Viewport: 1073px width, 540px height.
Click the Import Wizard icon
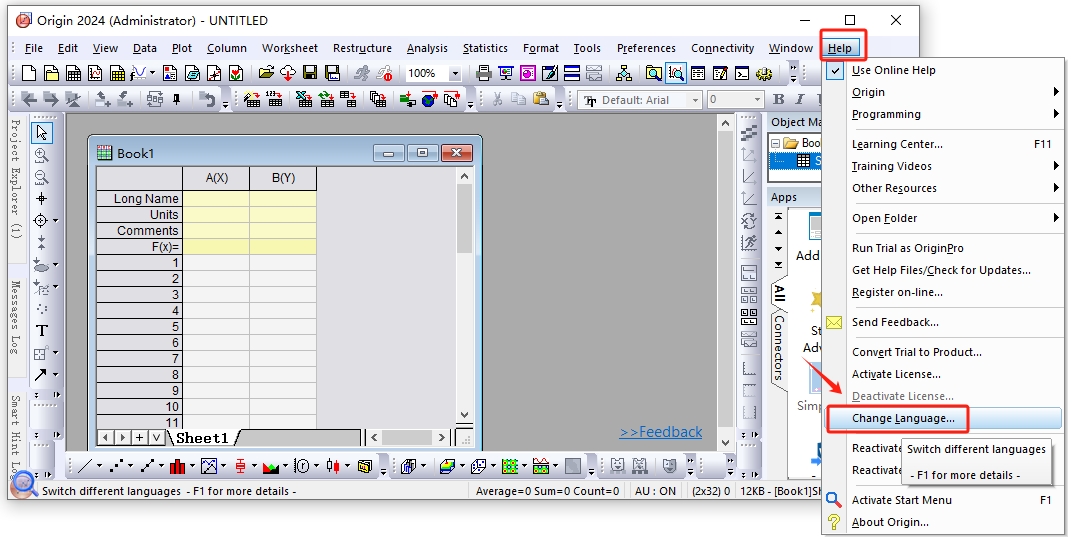pos(252,99)
